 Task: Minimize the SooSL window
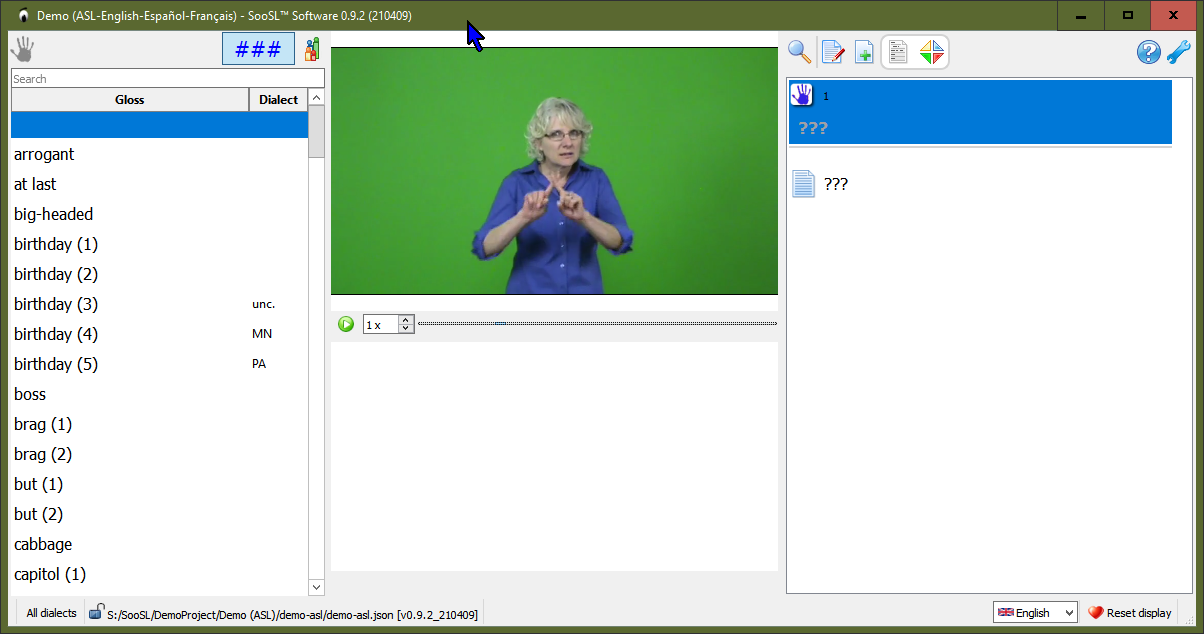point(1082,15)
